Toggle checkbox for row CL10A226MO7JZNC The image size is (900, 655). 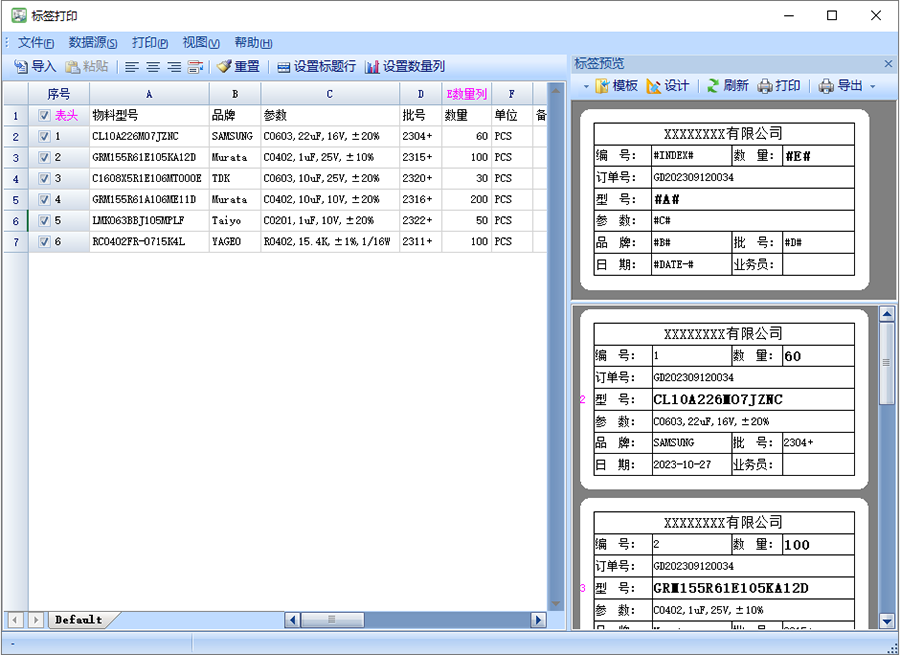point(44,137)
